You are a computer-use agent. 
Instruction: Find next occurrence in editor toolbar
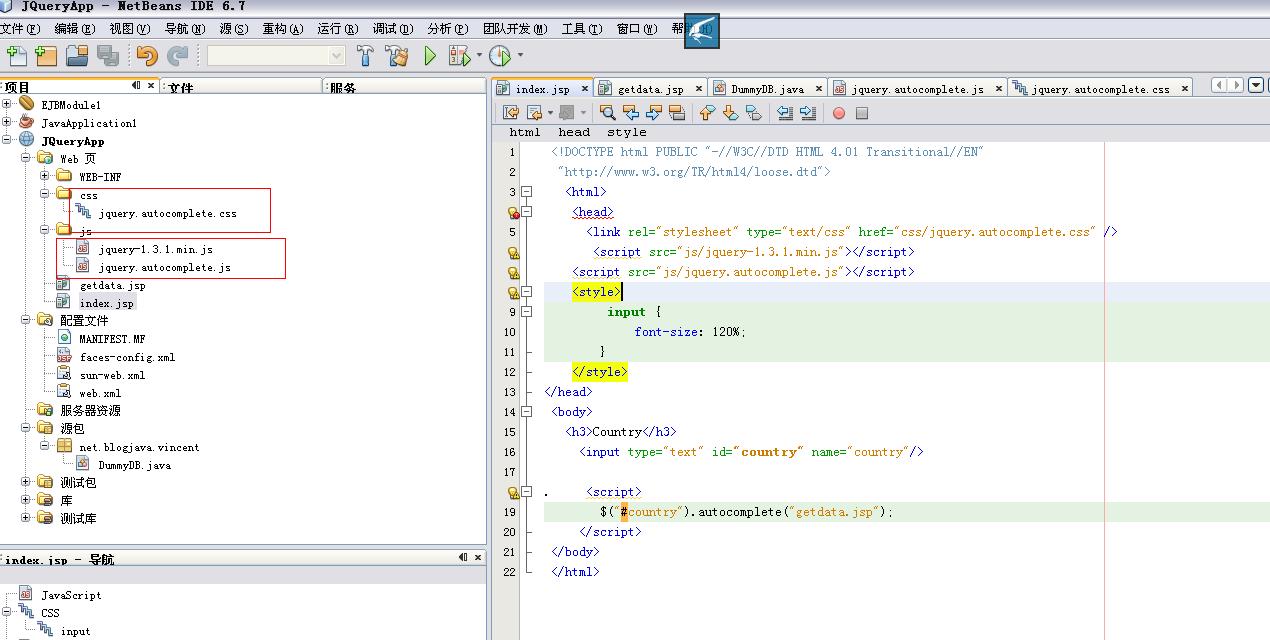point(653,113)
